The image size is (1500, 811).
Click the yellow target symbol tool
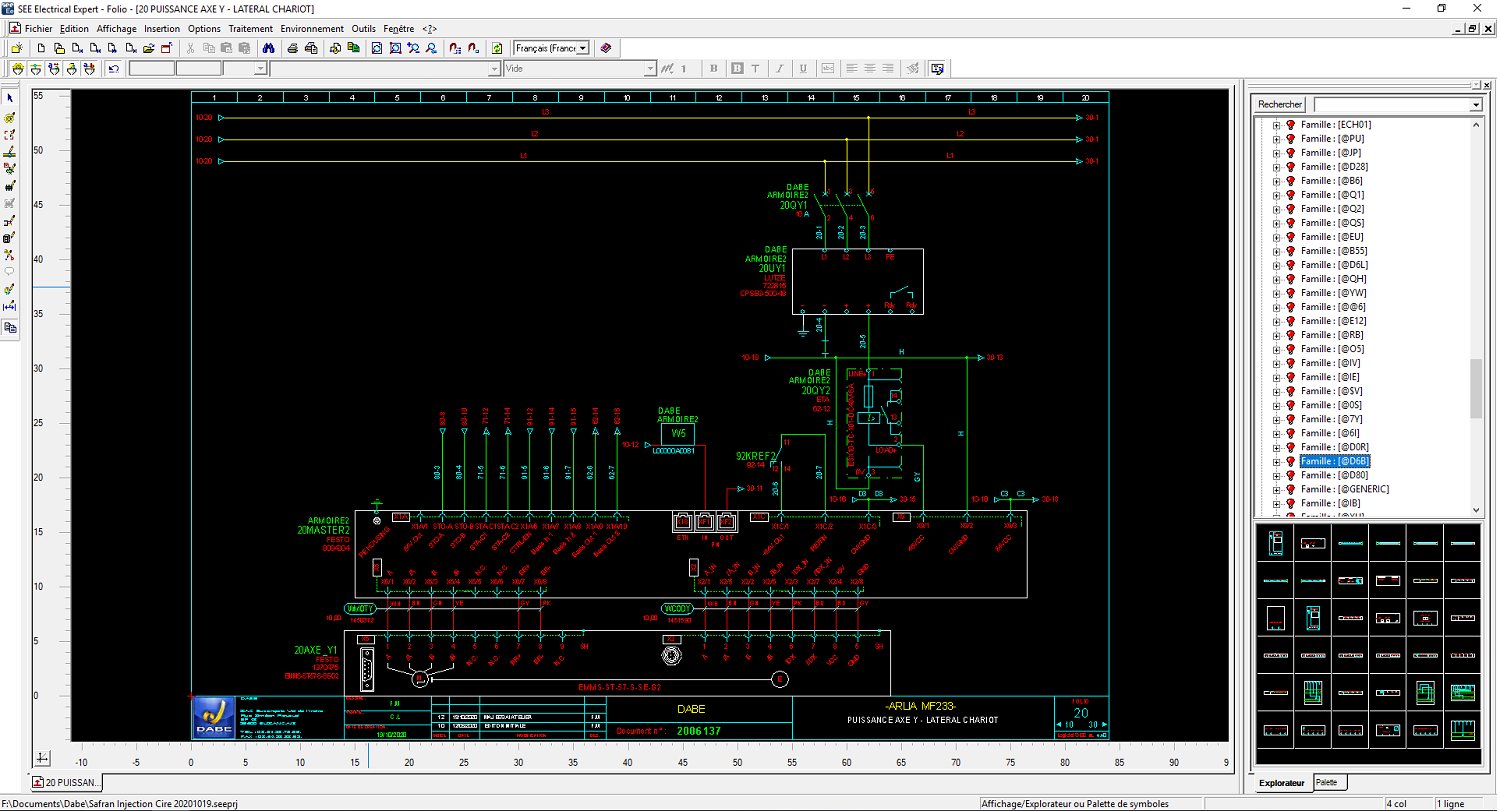coord(10,118)
